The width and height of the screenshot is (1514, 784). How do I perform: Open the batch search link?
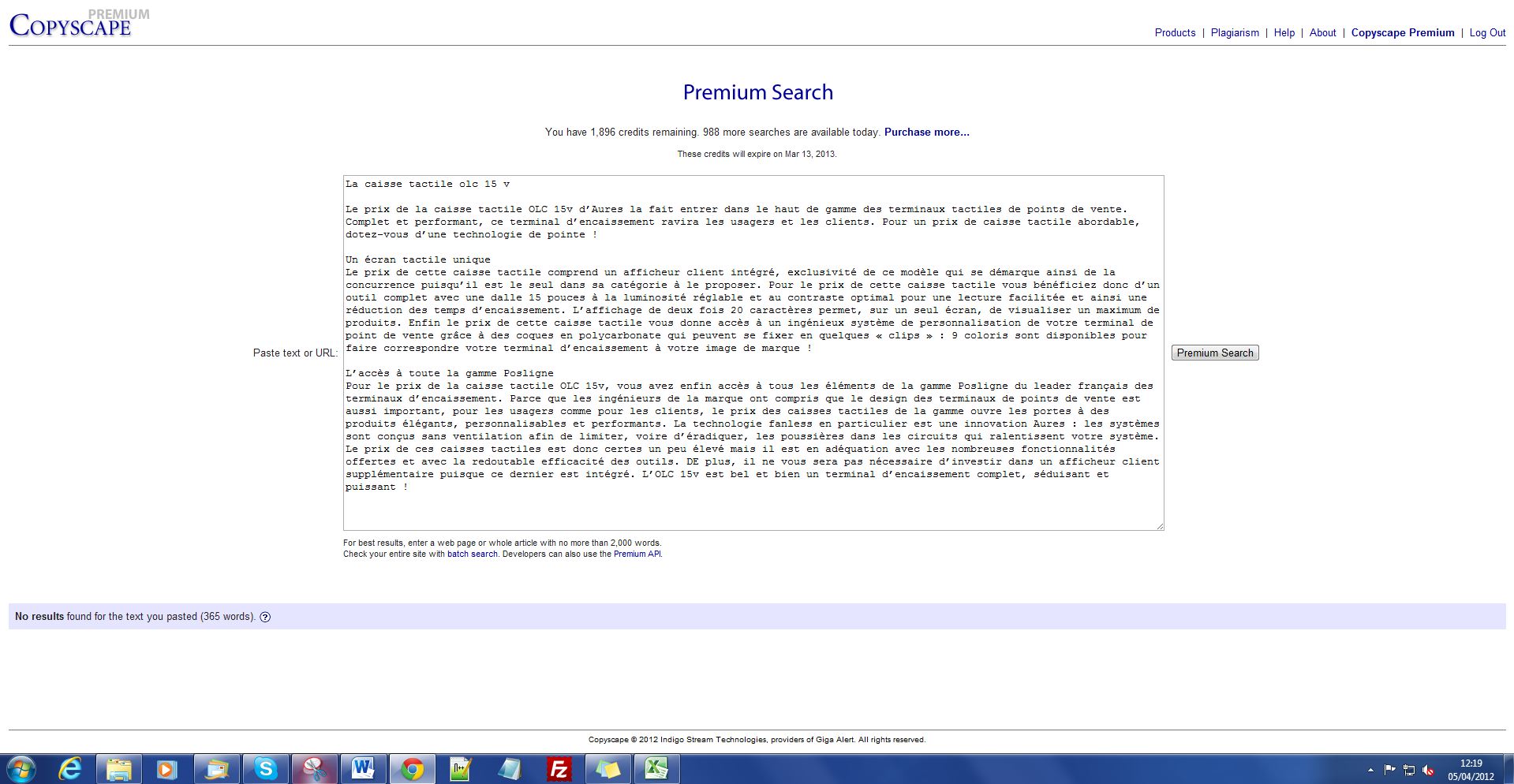tap(472, 554)
